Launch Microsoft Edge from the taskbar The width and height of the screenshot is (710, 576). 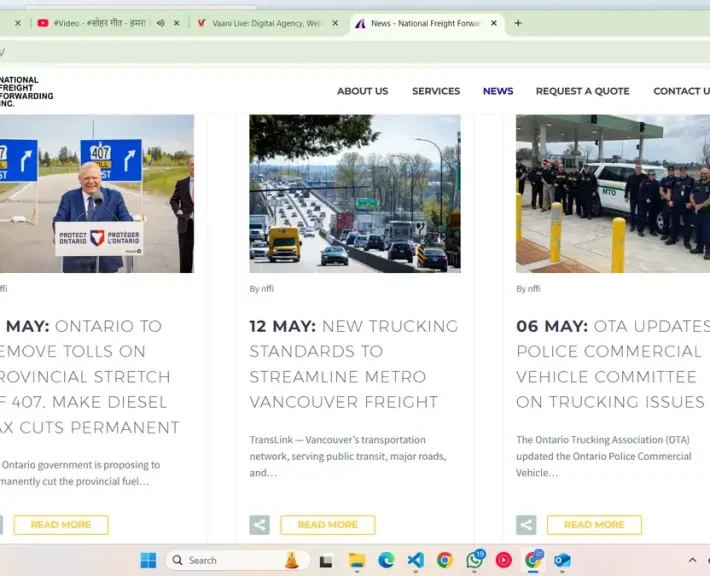386,561
